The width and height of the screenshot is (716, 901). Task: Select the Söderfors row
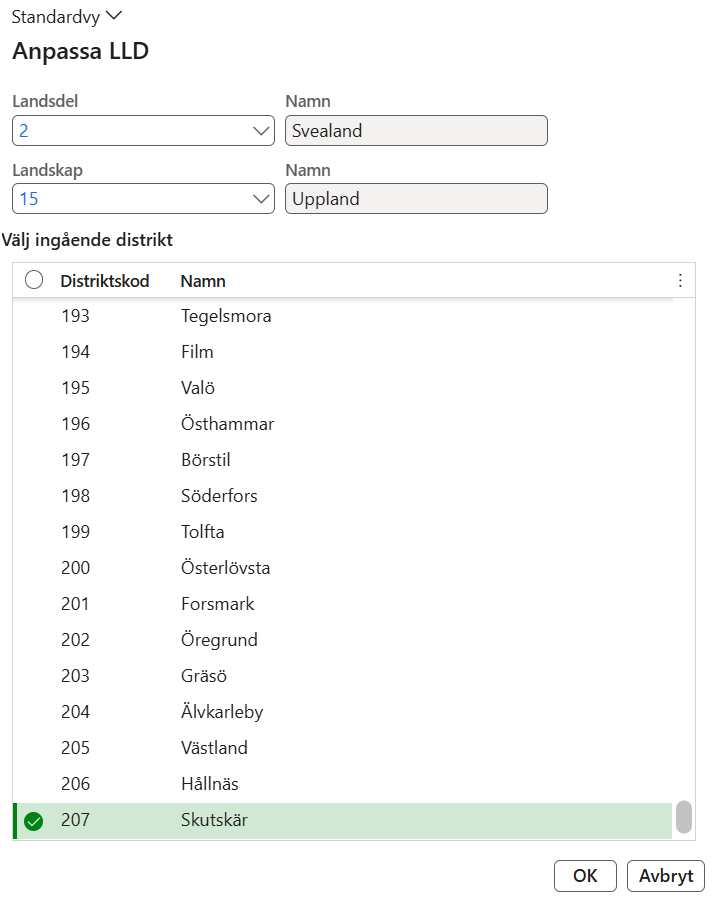(x=342, y=496)
